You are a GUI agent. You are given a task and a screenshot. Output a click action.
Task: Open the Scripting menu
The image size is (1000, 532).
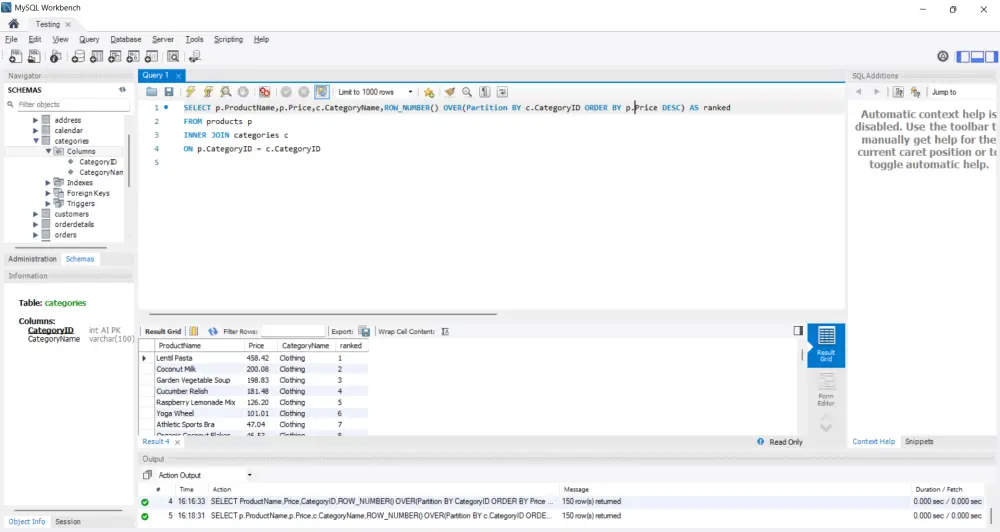click(x=228, y=40)
